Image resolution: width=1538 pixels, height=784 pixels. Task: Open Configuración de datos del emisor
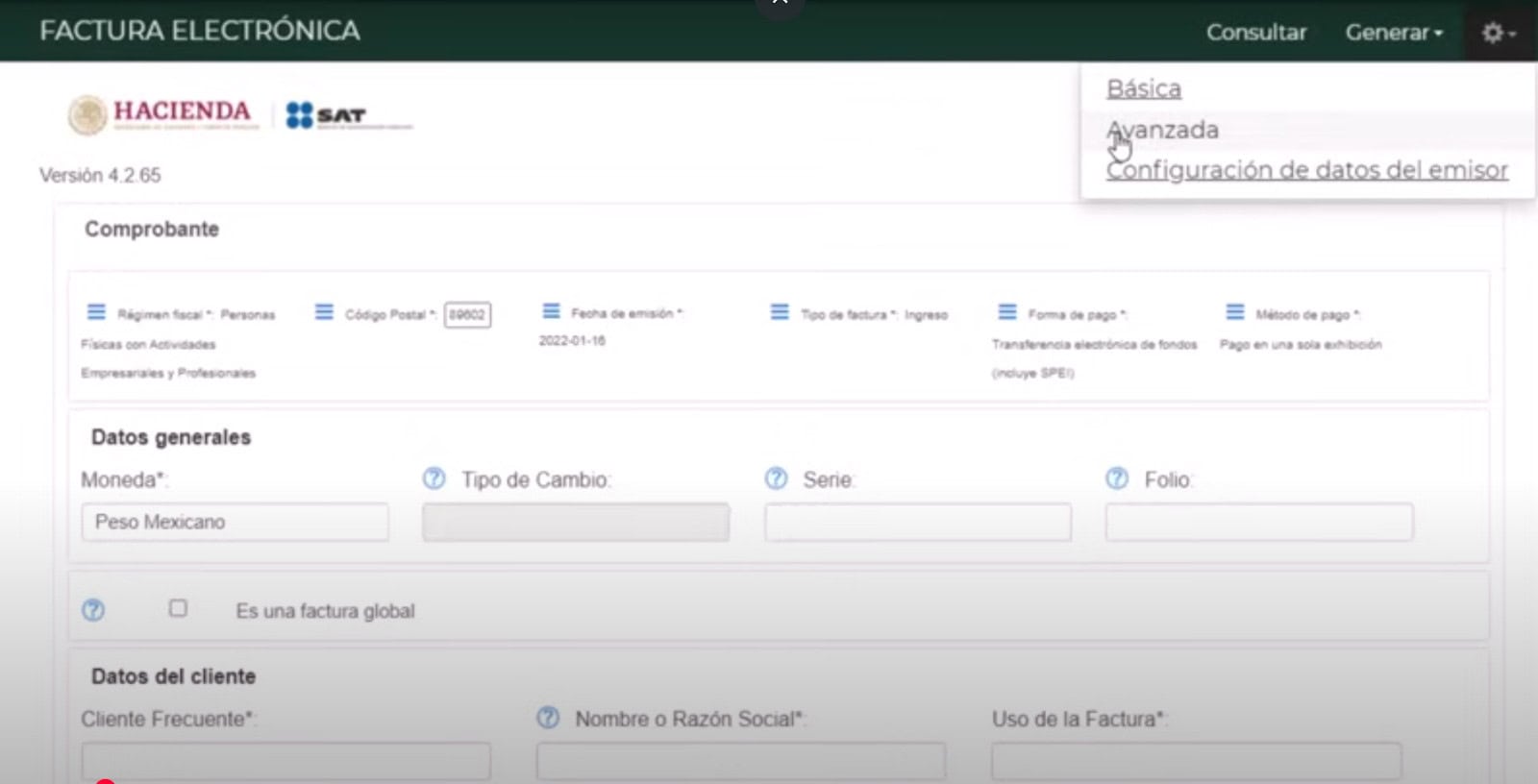pyautogui.click(x=1306, y=170)
